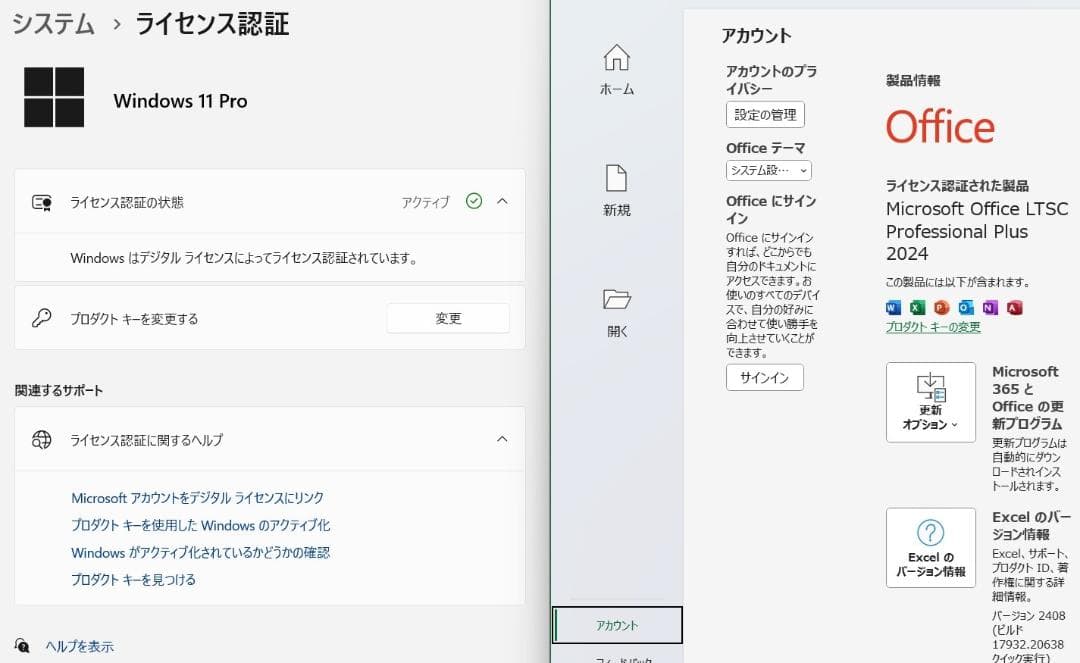
Task: Open Word from the included products icons
Action: click(893, 308)
